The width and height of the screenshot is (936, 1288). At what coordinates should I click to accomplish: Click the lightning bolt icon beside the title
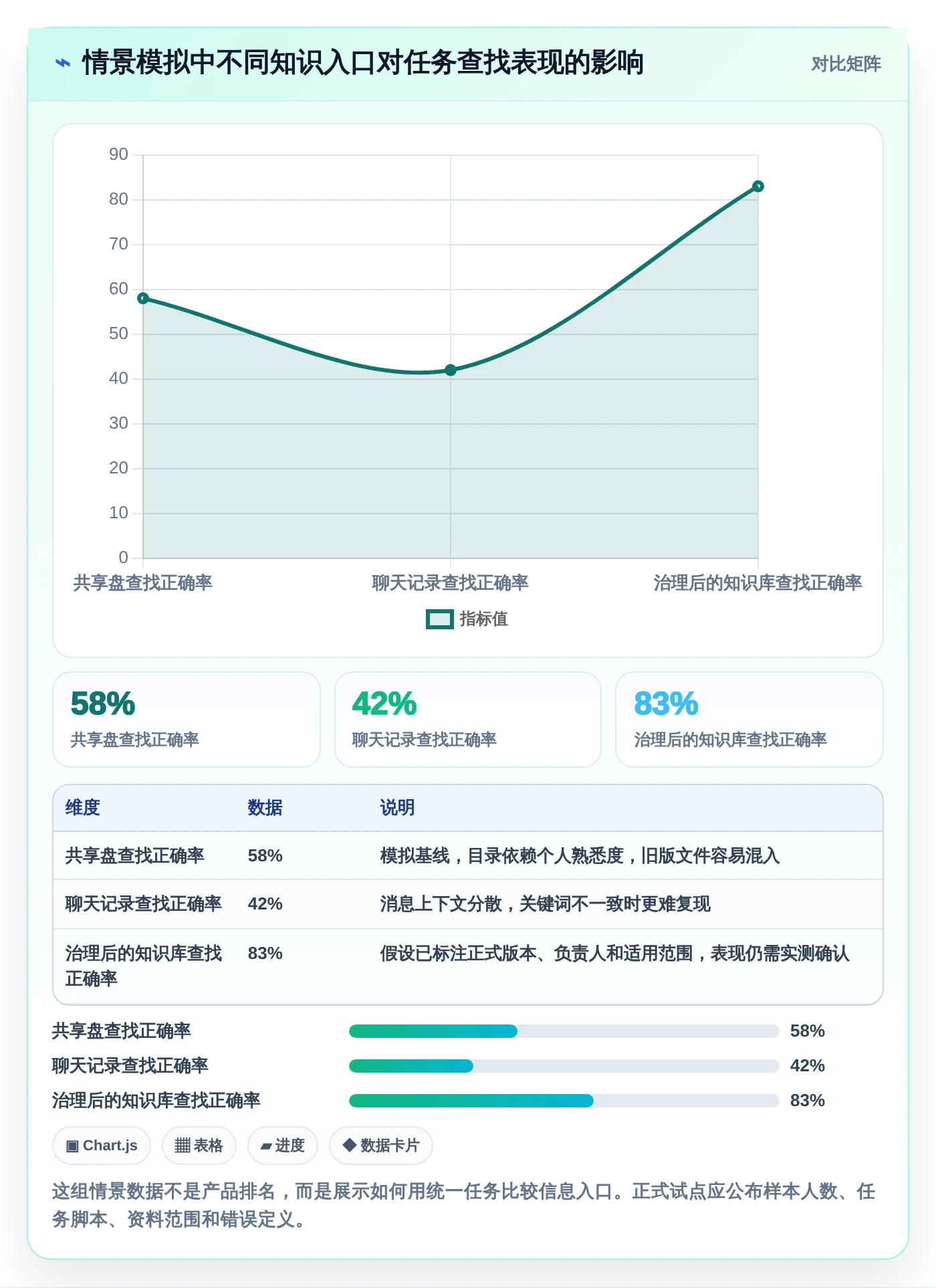(62, 64)
